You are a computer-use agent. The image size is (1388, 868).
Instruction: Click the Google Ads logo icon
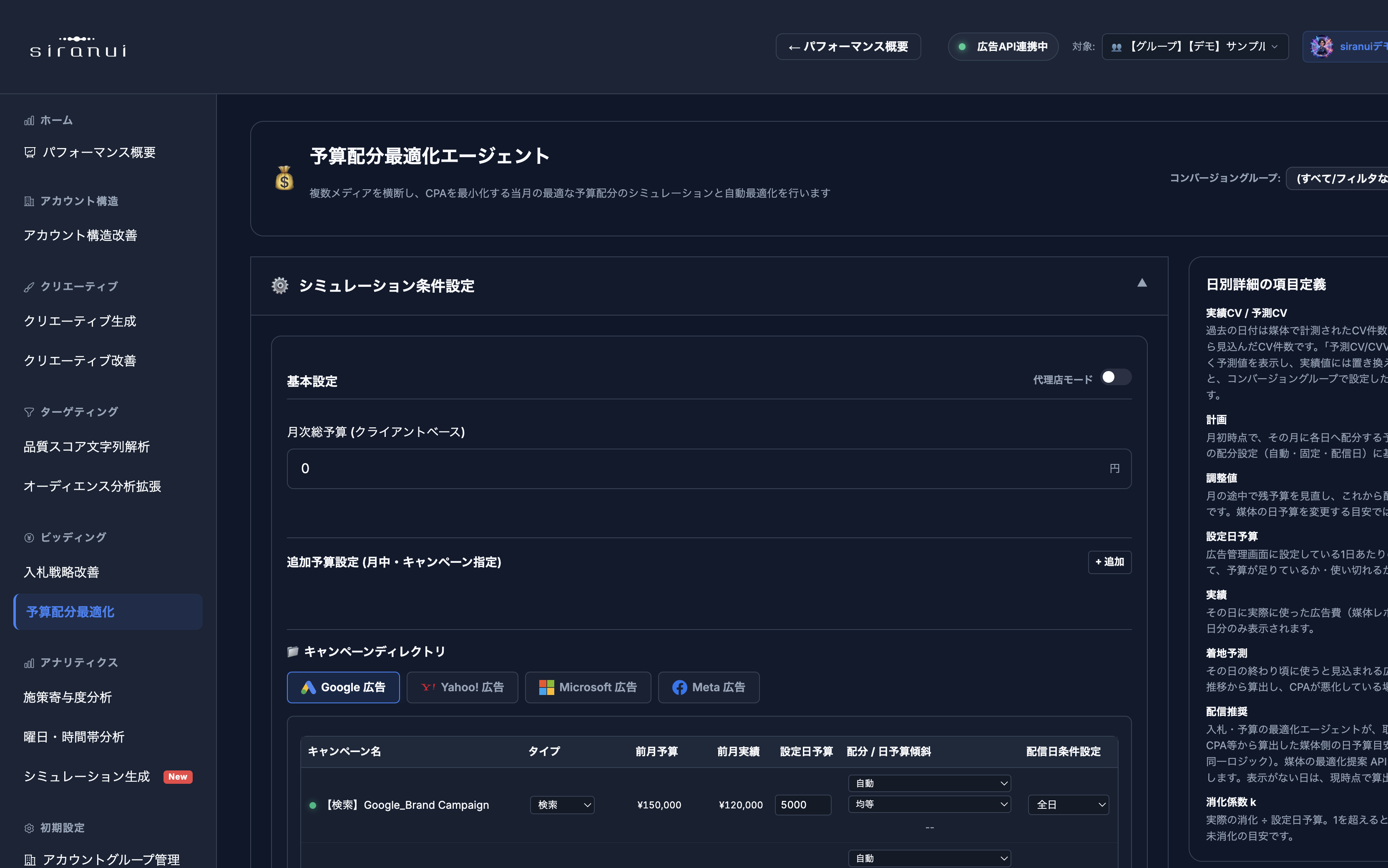pyautogui.click(x=308, y=687)
